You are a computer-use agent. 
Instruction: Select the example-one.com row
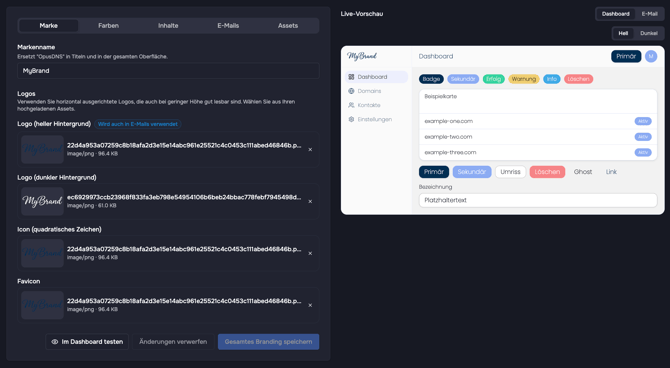[x=538, y=121]
